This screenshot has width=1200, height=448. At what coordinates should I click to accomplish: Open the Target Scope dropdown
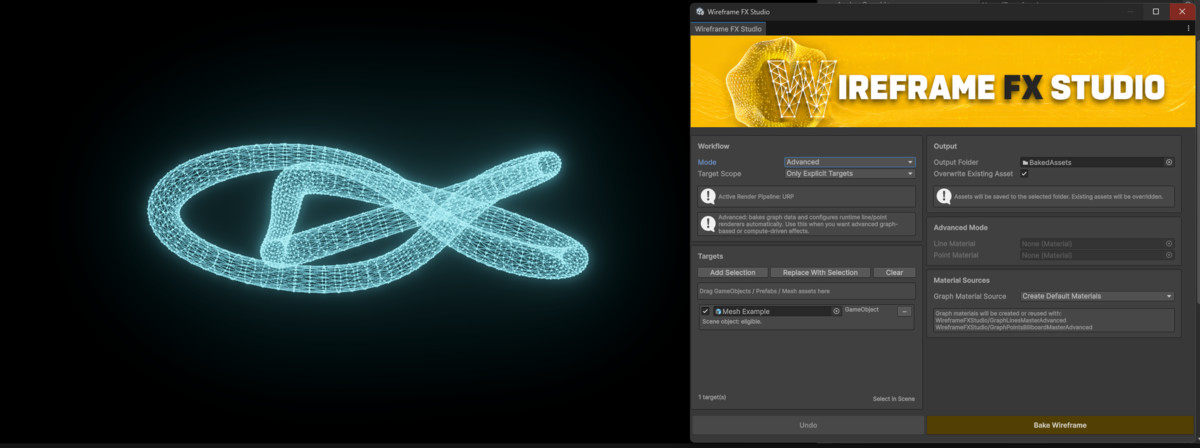click(850, 173)
